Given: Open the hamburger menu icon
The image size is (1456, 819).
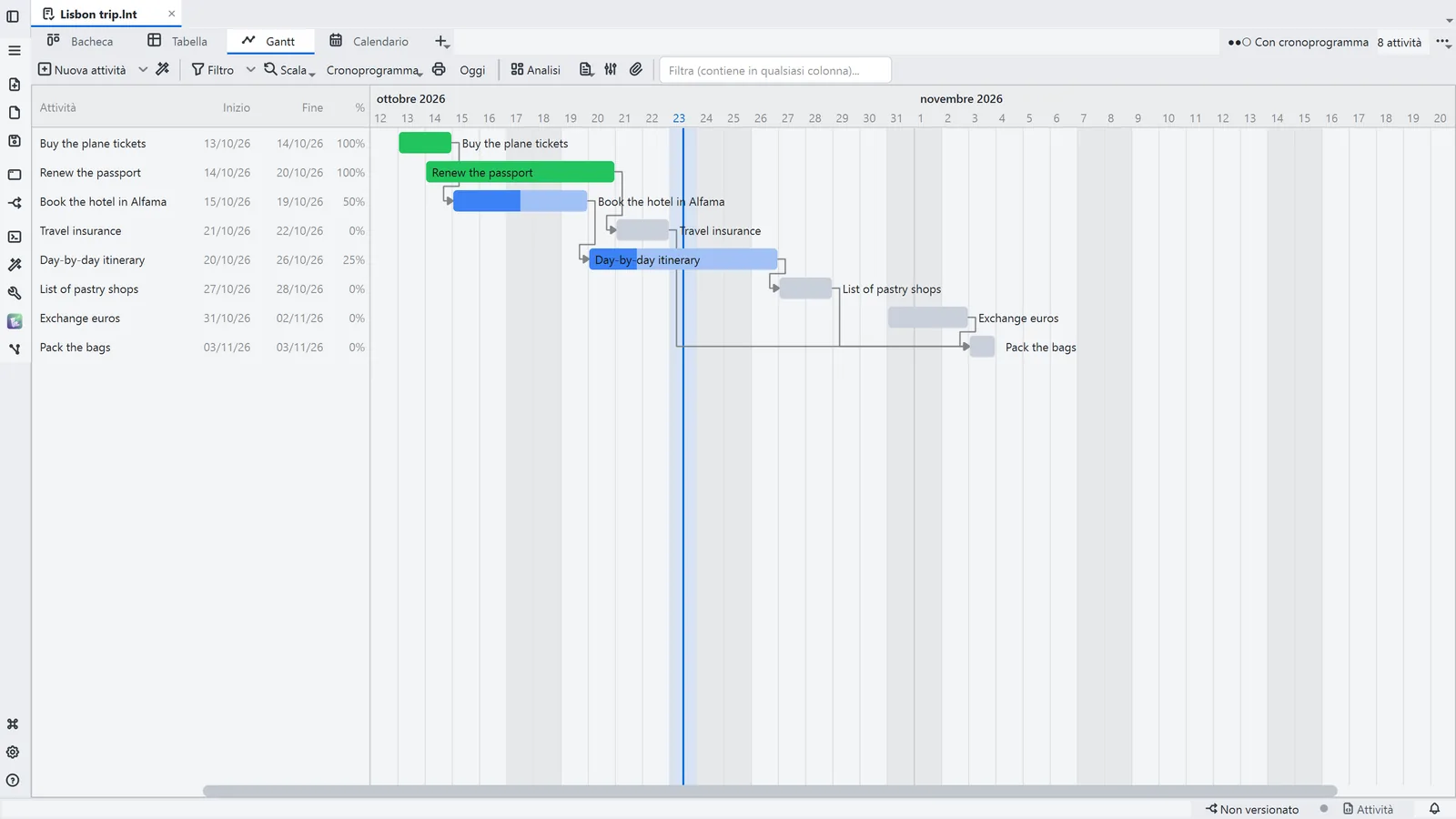Looking at the screenshot, I should [x=14, y=51].
